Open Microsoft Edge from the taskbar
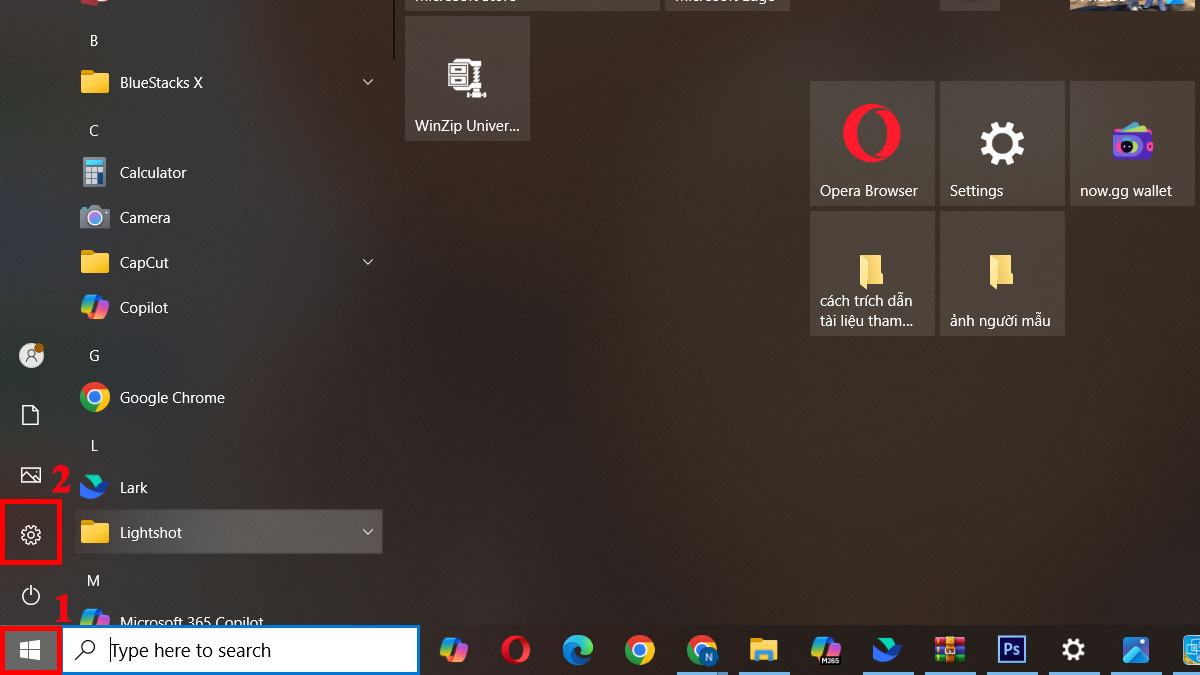The width and height of the screenshot is (1200, 675). point(578,651)
